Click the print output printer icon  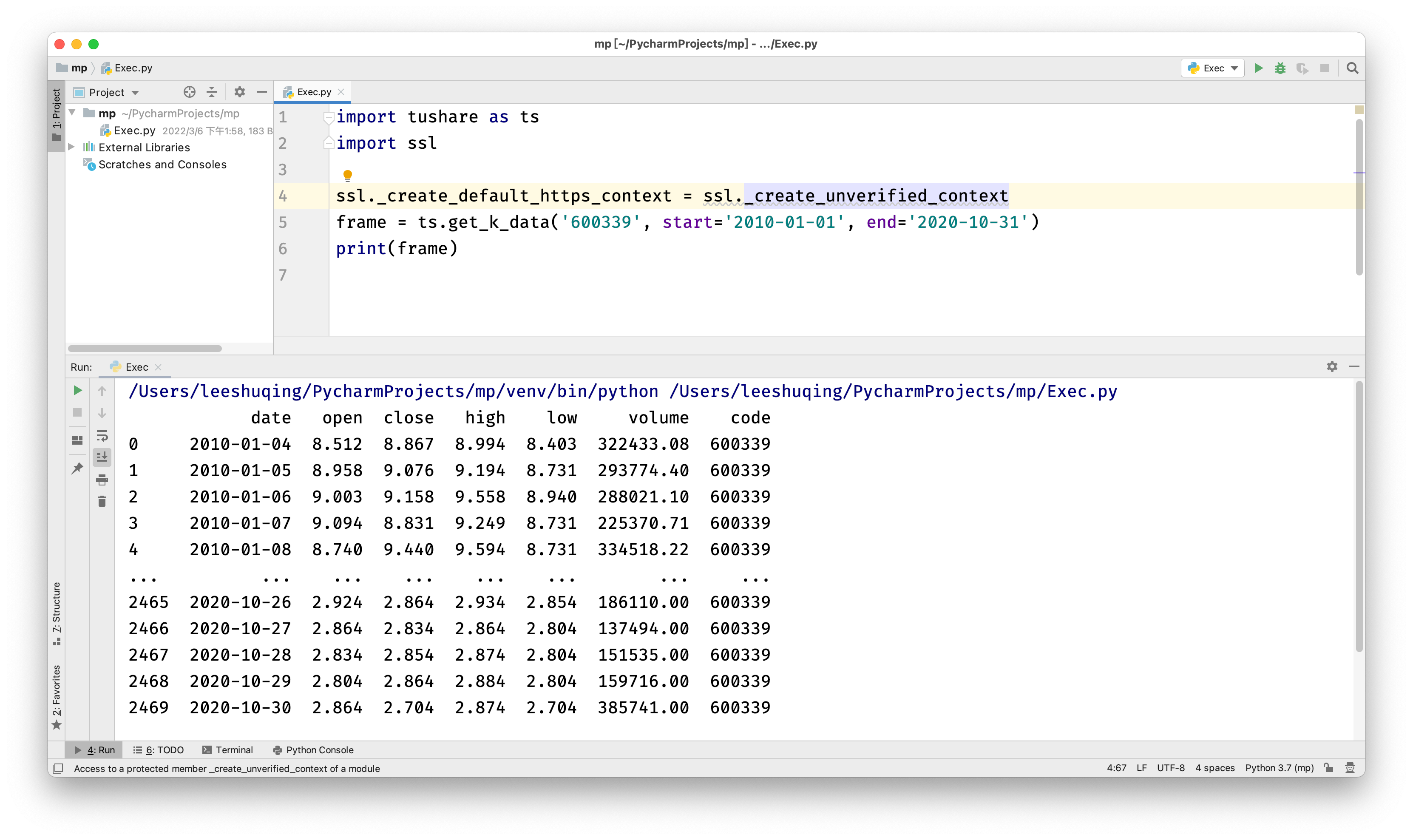102,480
